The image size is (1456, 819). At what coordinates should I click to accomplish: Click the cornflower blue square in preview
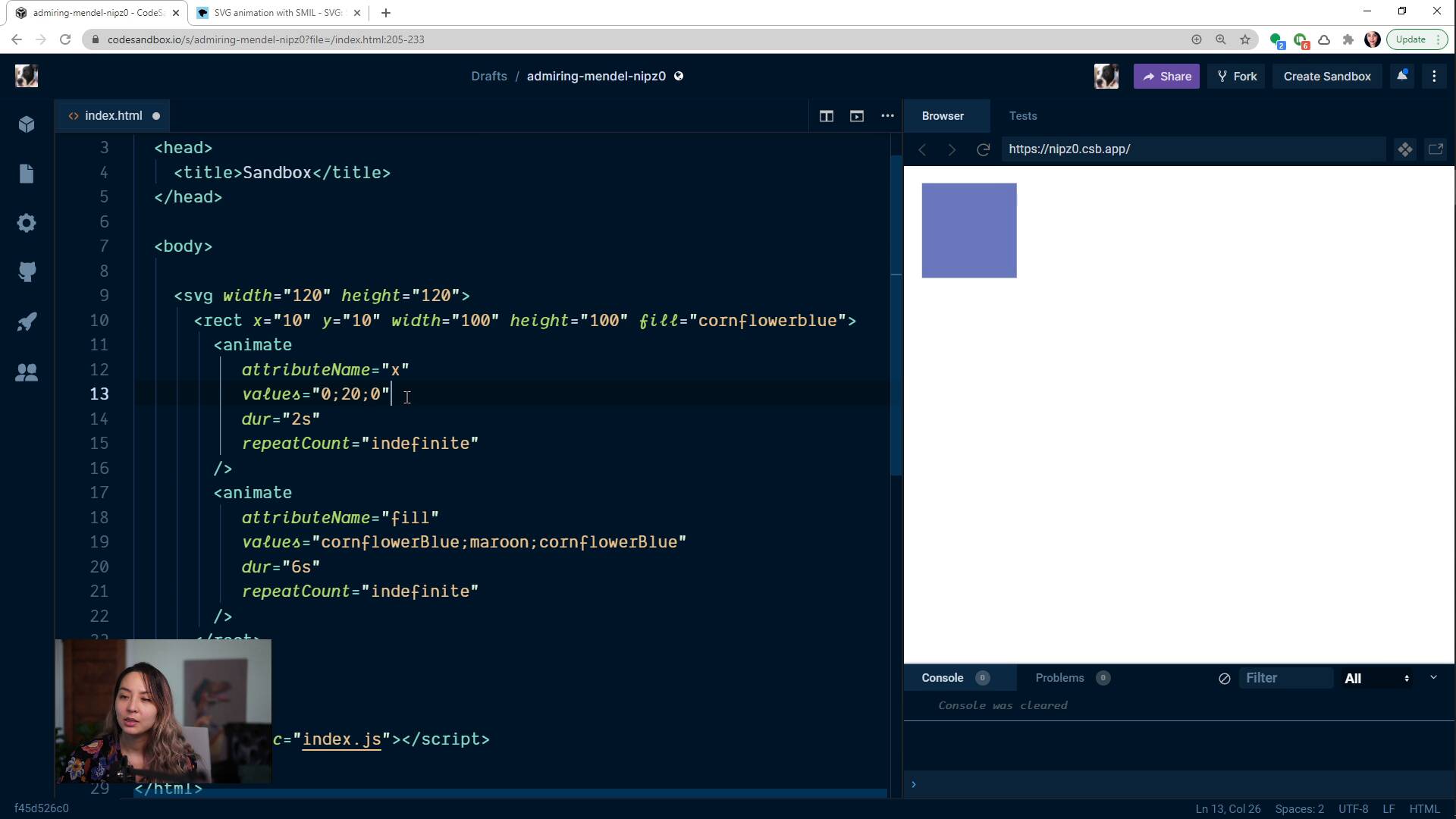tap(968, 231)
